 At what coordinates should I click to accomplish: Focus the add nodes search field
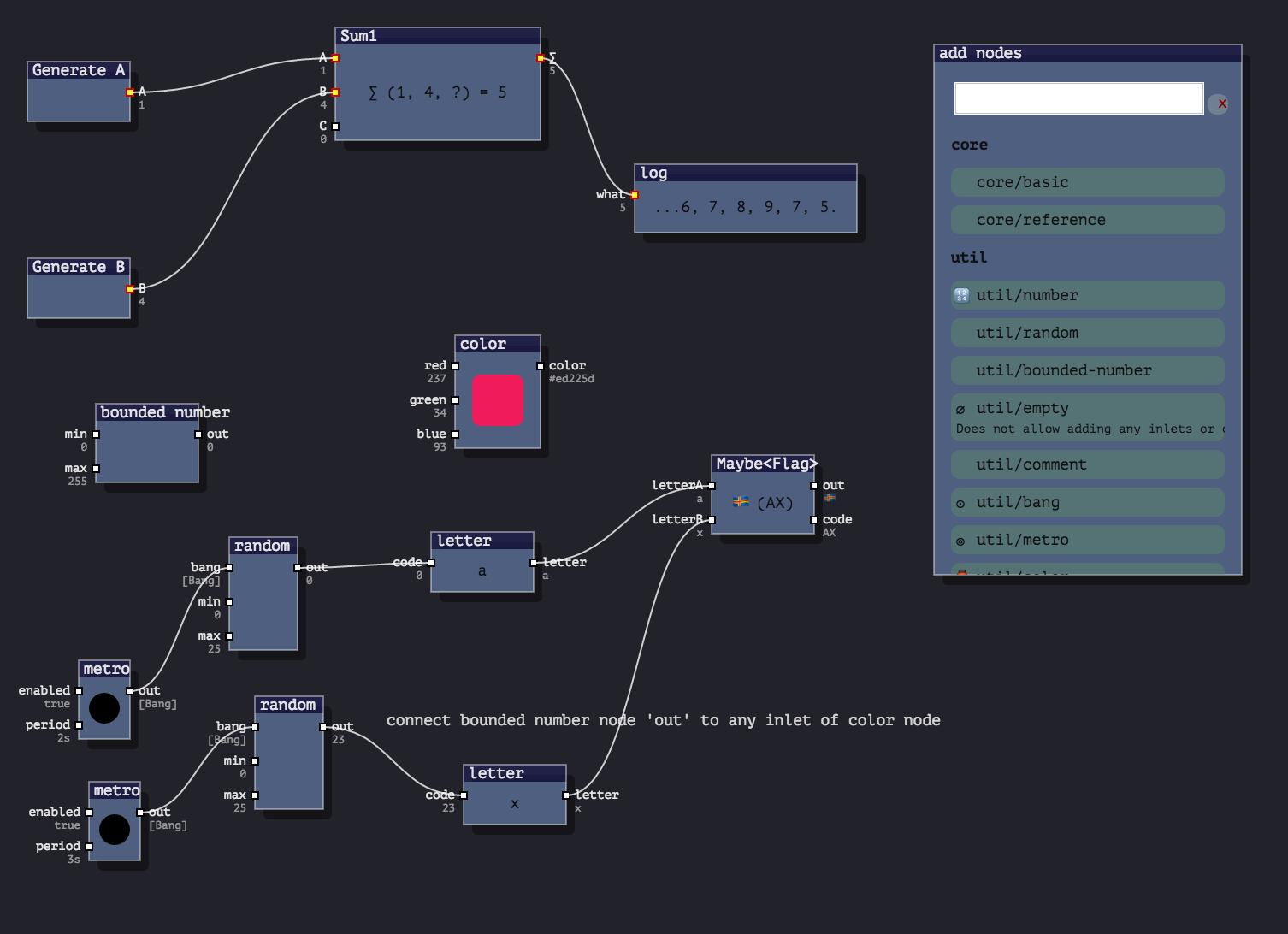coord(1078,98)
